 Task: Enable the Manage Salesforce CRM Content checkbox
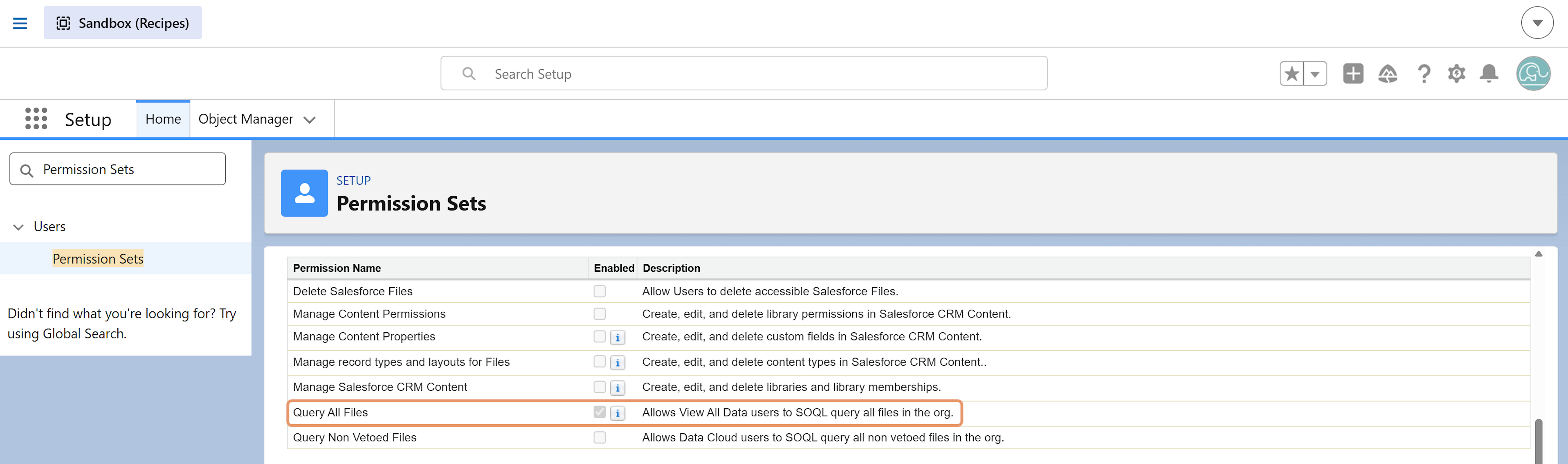tap(600, 387)
